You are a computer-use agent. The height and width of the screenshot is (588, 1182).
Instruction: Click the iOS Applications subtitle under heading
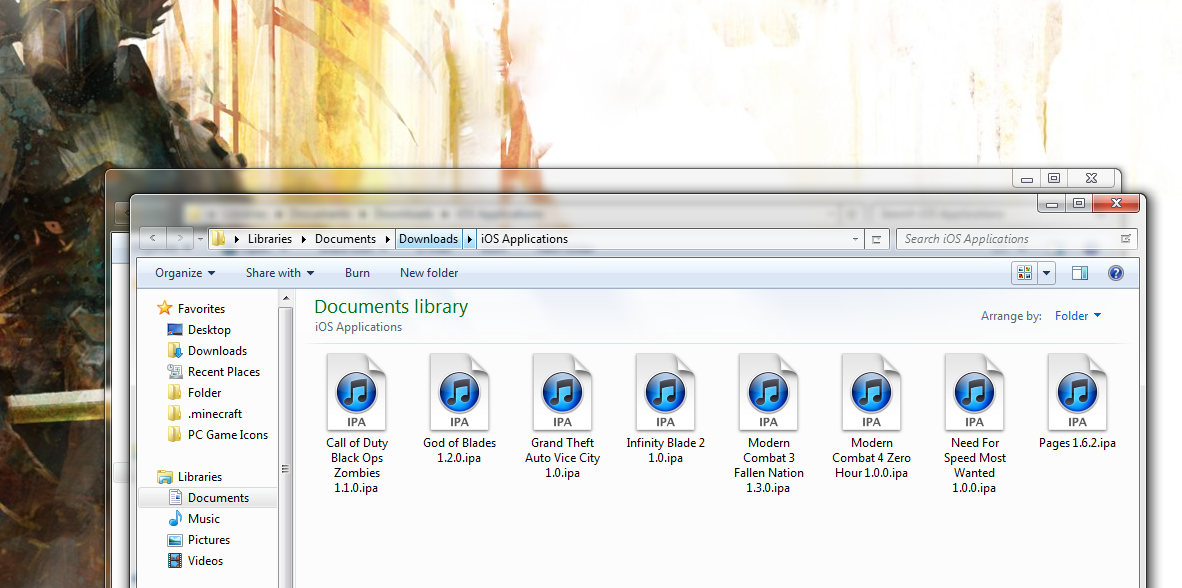(358, 327)
